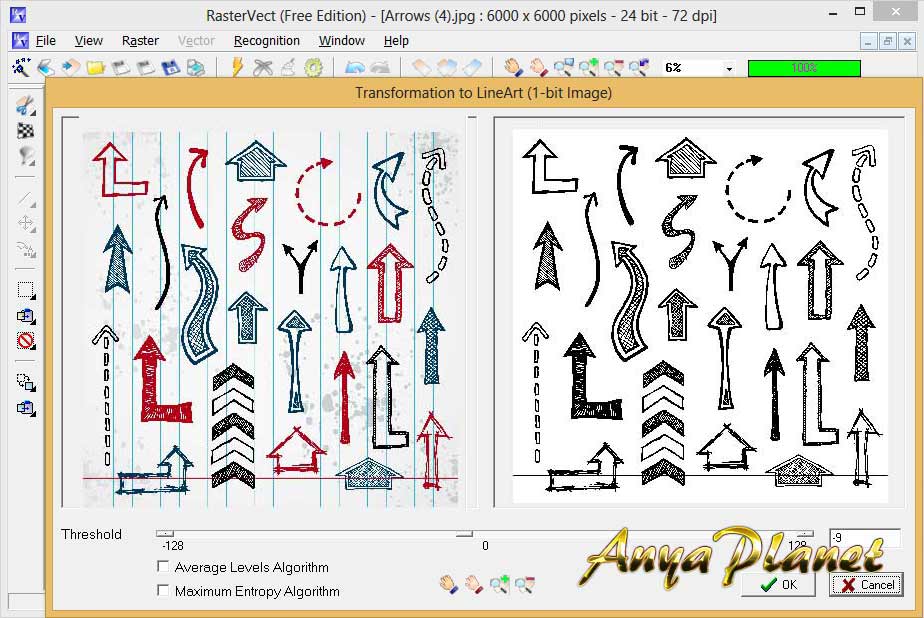Confirm with the OK button

[778, 584]
